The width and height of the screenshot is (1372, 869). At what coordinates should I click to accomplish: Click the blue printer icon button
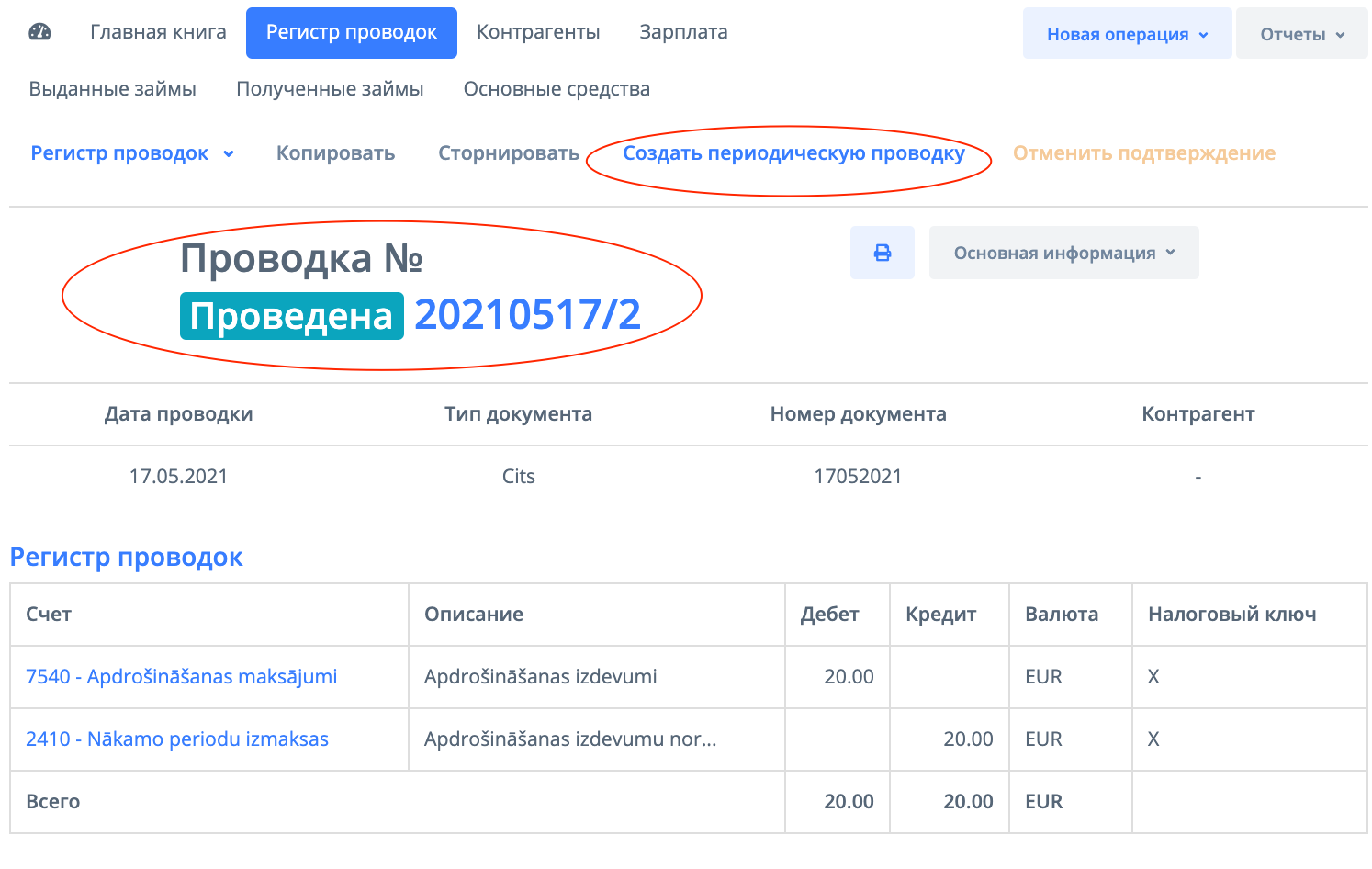pos(882,253)
